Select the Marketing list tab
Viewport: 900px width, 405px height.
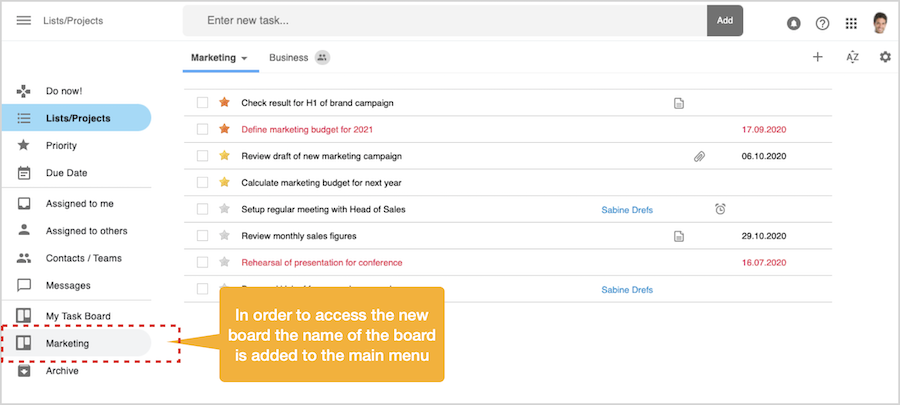tap(214, 57)
